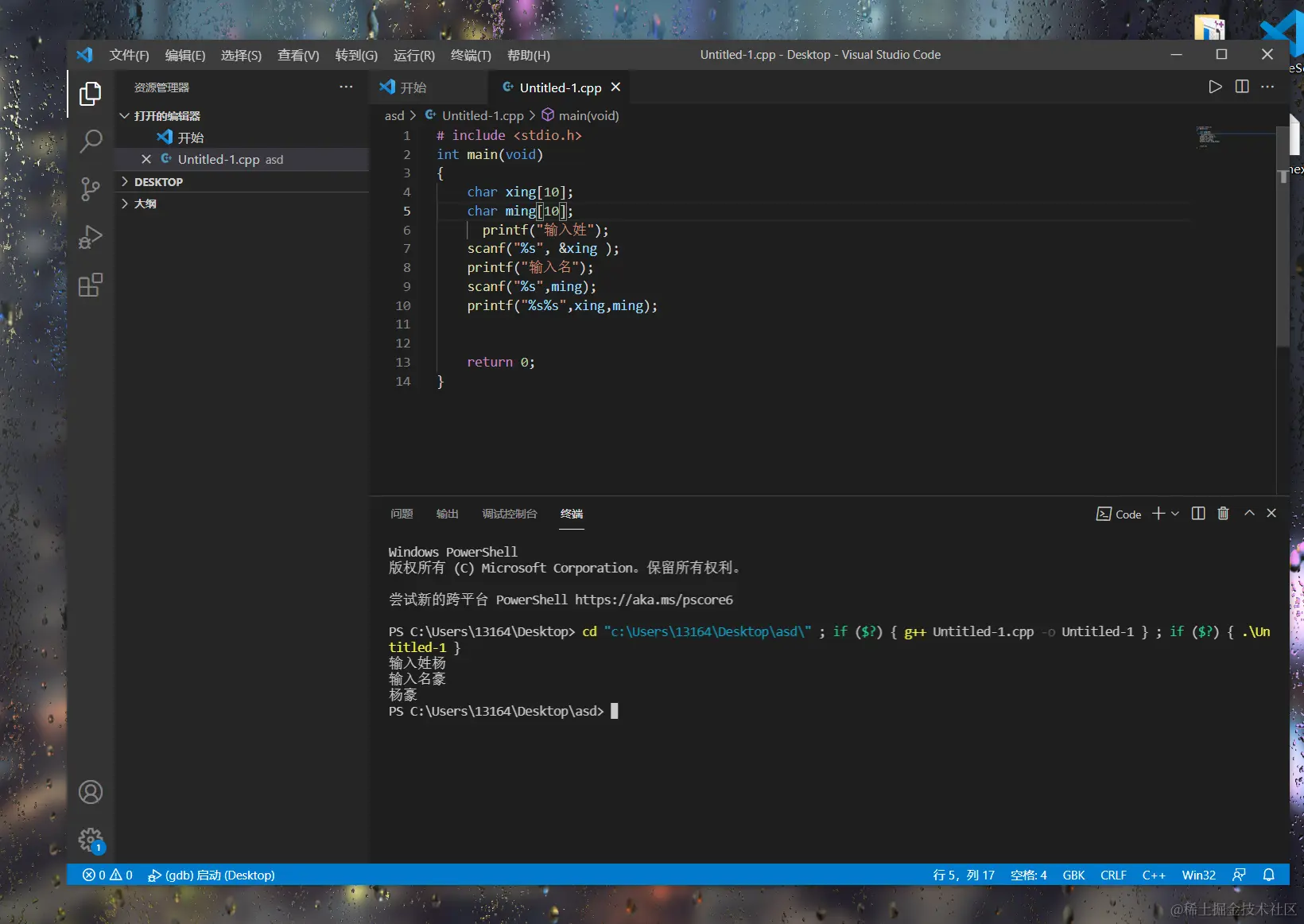Click (gdb) 启动 (Desktop) debug launcher
The image size is (1304, 924).
tap(212, 875)
